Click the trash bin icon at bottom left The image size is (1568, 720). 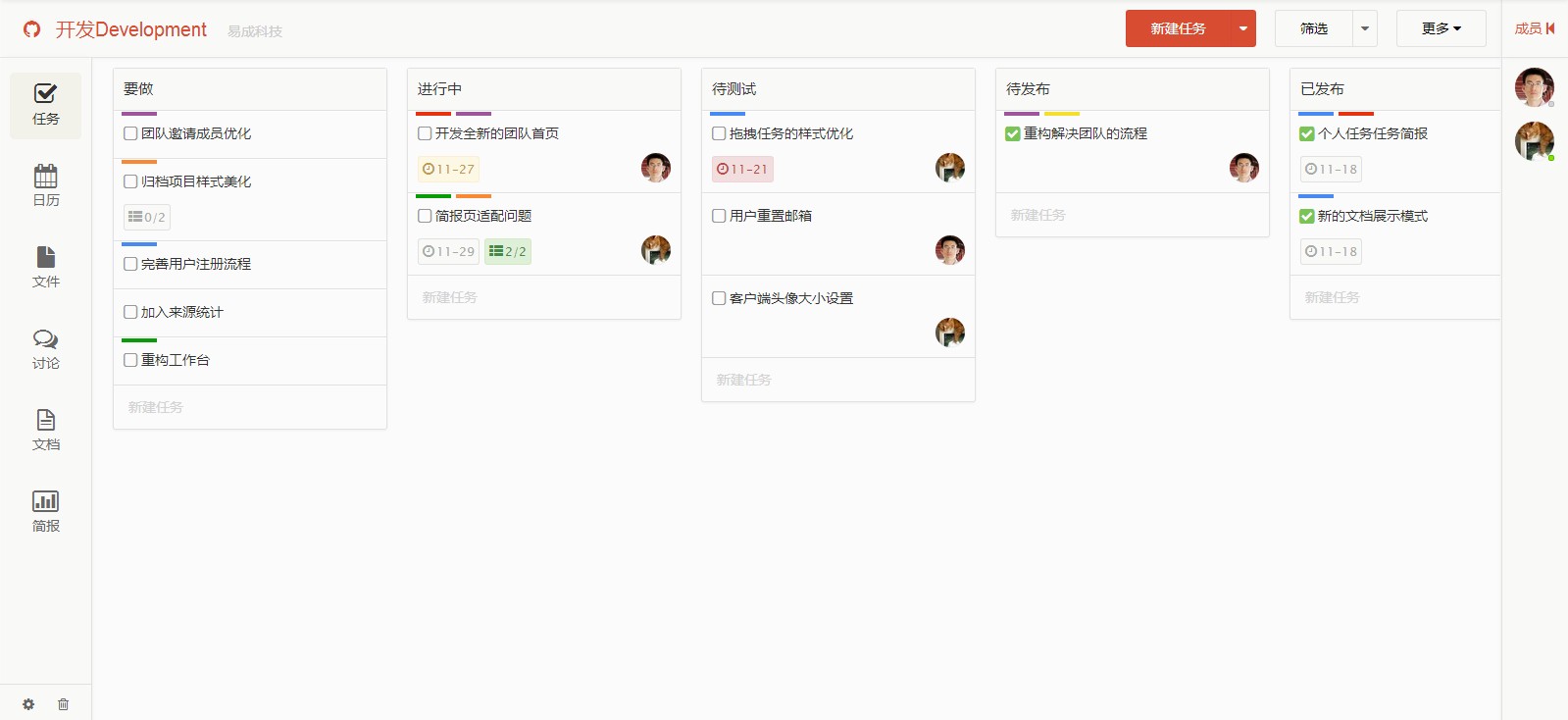pos(63,704)
